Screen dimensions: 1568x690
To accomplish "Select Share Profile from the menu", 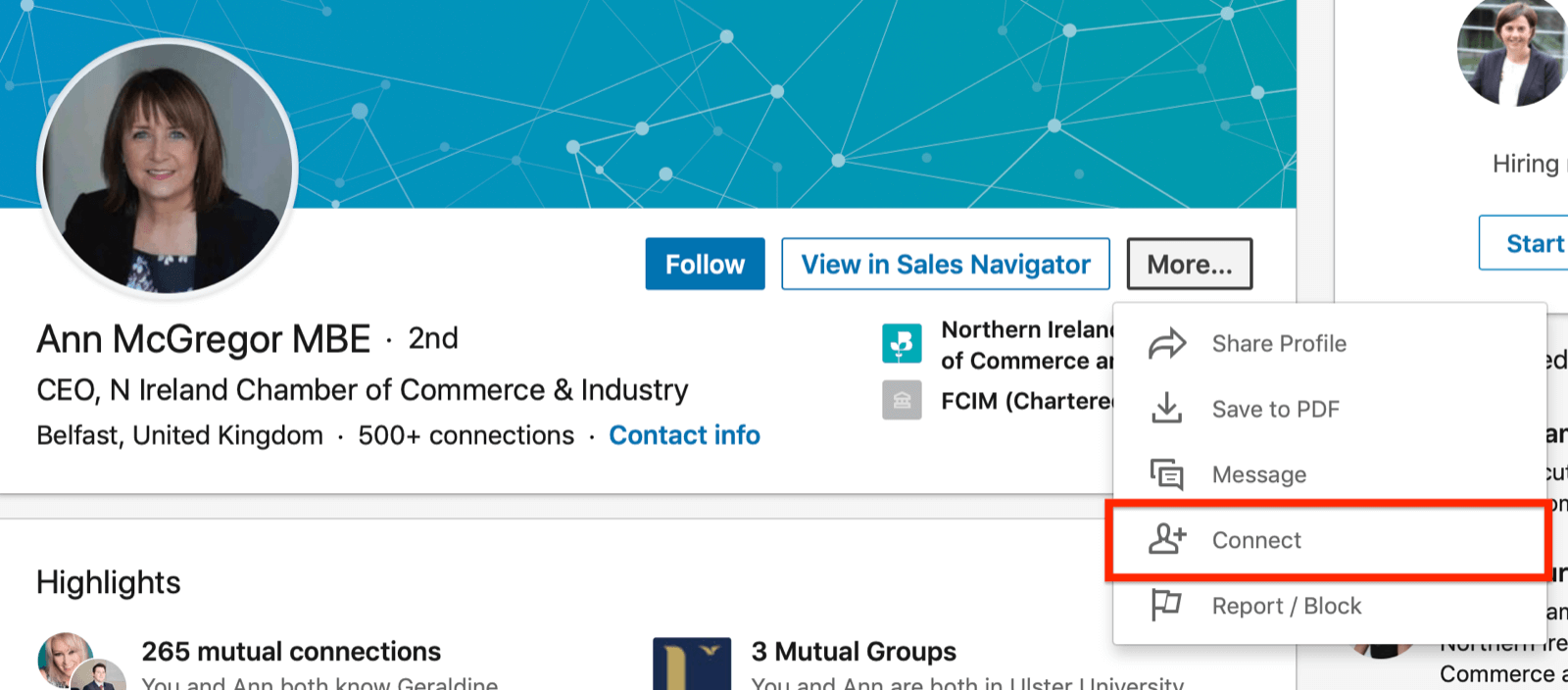I will 1279,344.
